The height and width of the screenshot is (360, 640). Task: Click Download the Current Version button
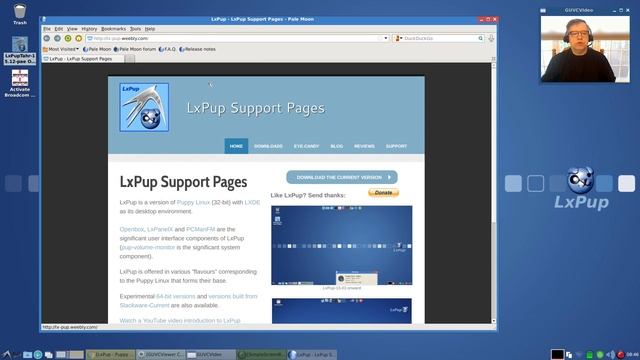[x=342, y=177]
